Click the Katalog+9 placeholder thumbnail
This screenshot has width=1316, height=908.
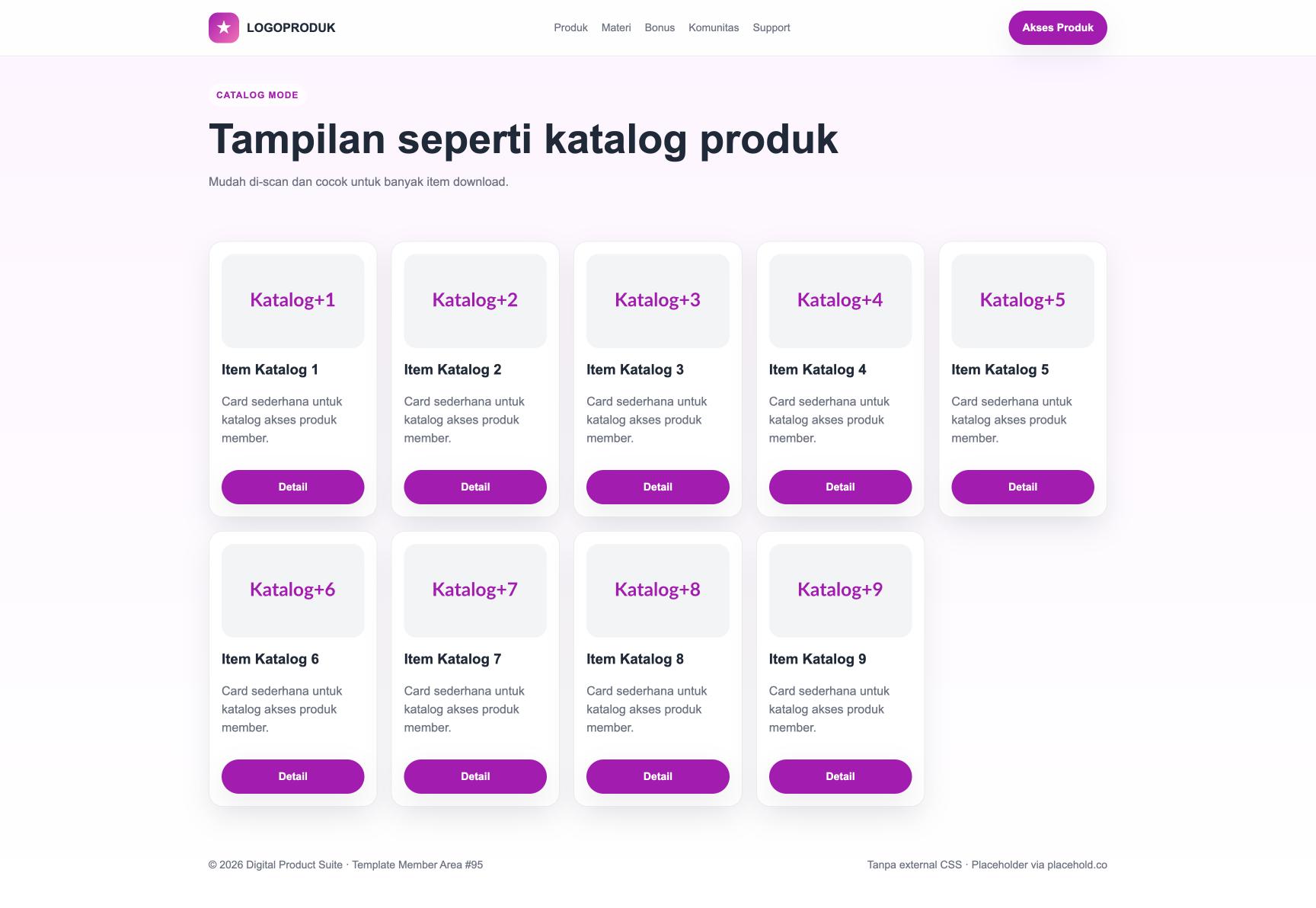click(840, 590)
